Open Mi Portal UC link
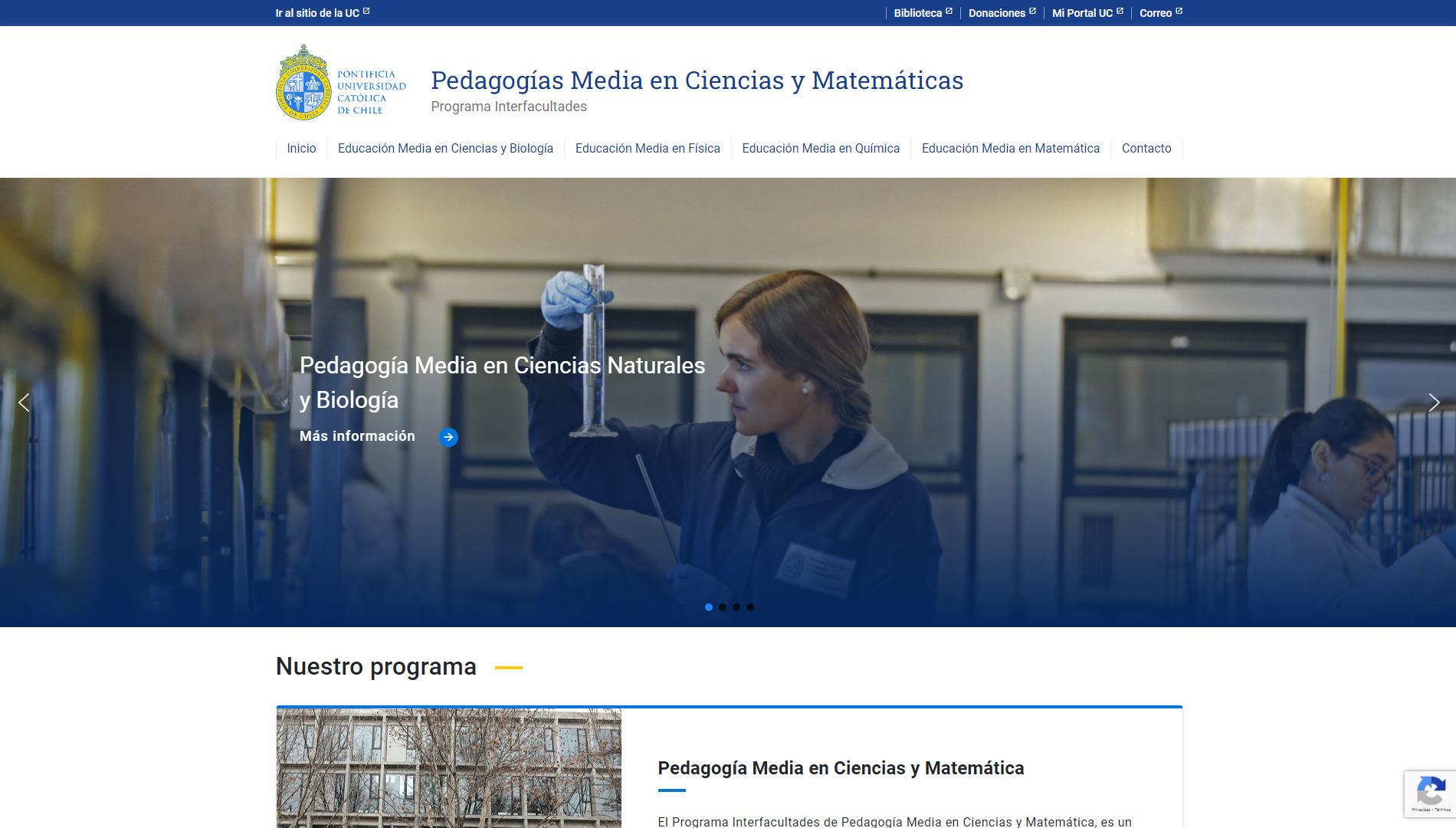The image size is (1456, 828). point(1087,13)
